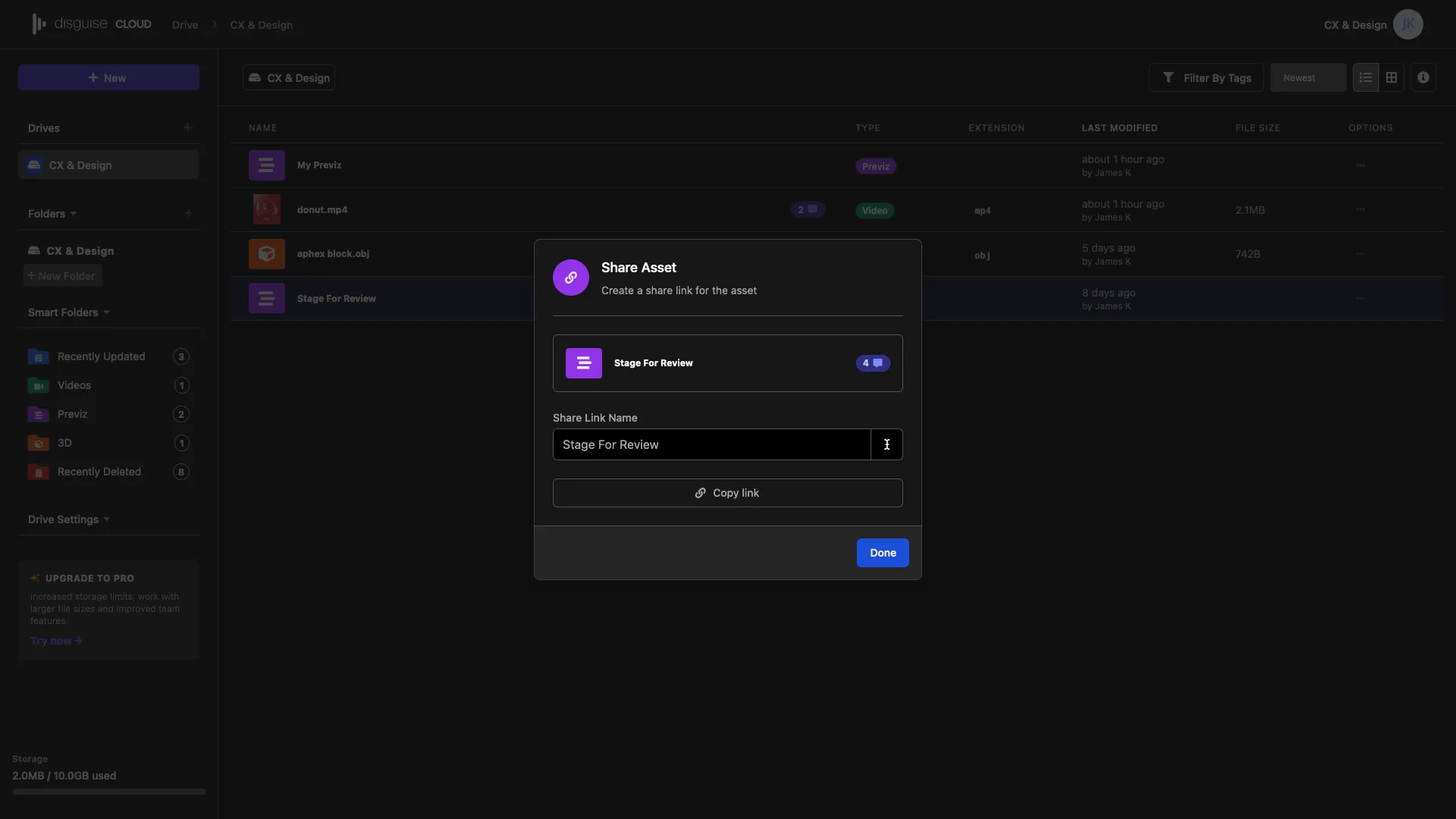Image resolution: width=1456 pixels, height=819 pixels.
Task: Toggle the Recently Deleted smart folder
Action: point(99,471)
